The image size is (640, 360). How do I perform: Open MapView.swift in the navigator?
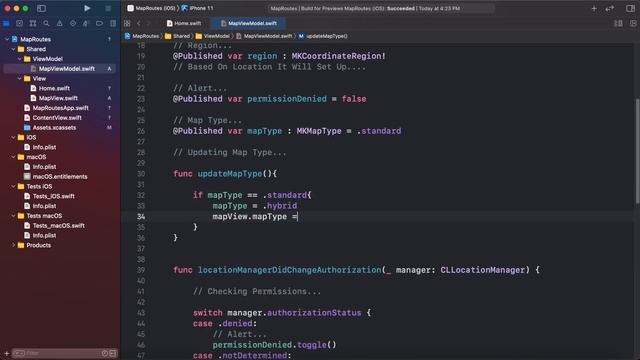pos(58,98)
